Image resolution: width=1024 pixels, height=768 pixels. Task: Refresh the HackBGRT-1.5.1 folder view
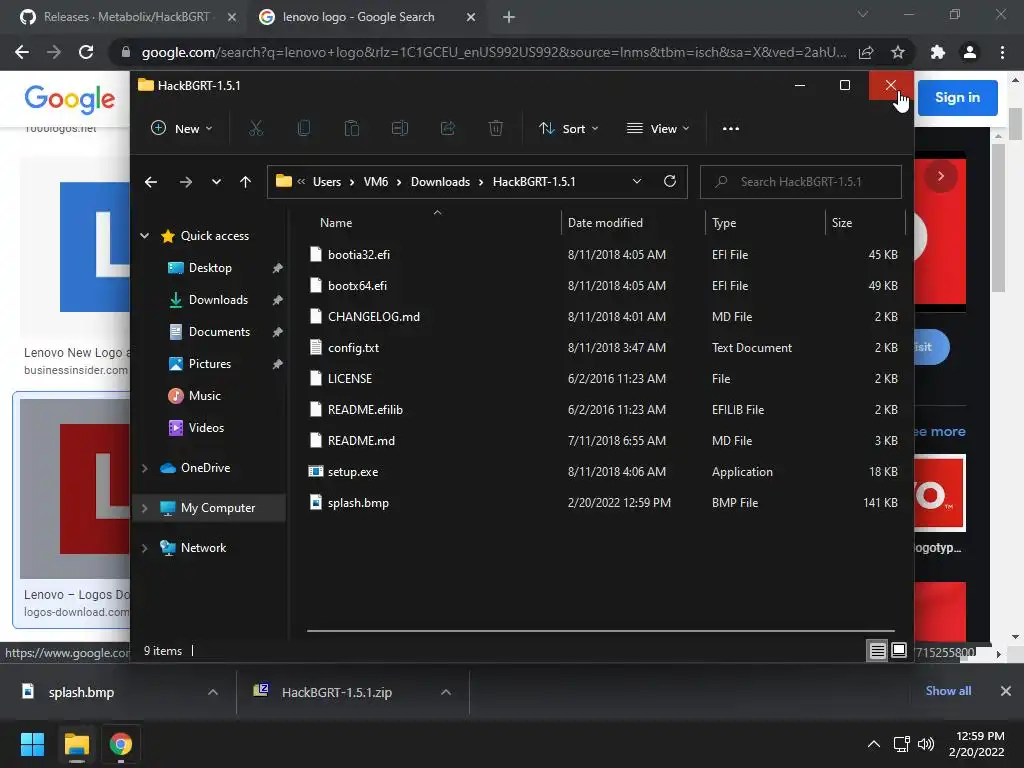click(670, 182)
